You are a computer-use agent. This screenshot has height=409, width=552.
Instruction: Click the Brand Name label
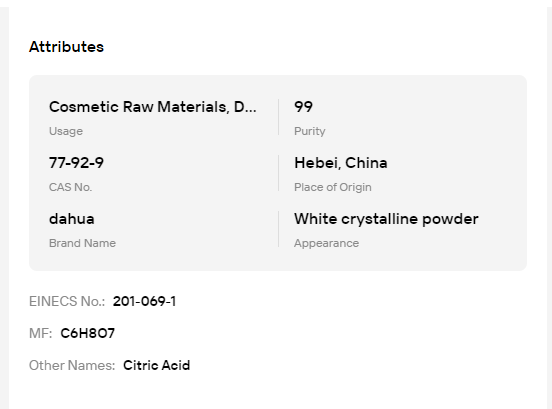[x=82, y=243]
